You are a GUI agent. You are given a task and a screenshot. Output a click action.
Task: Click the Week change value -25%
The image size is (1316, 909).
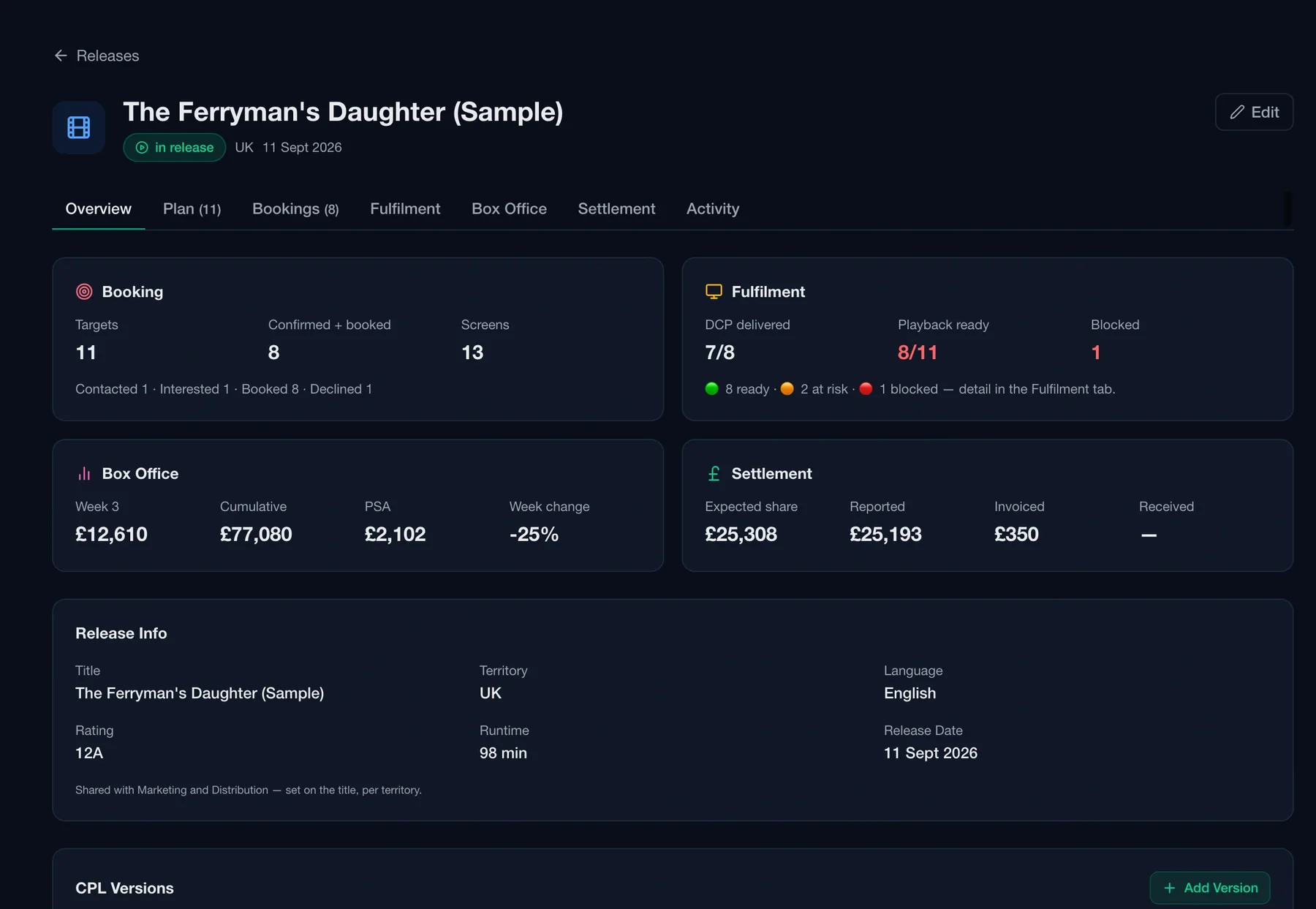[534, 535]
